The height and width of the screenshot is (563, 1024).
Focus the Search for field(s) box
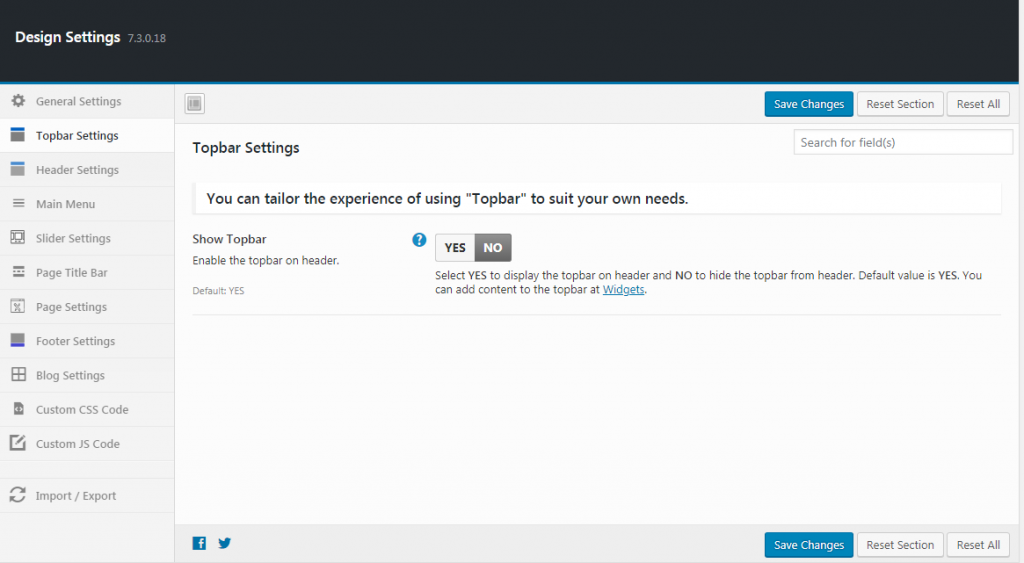tap(903, 142)
